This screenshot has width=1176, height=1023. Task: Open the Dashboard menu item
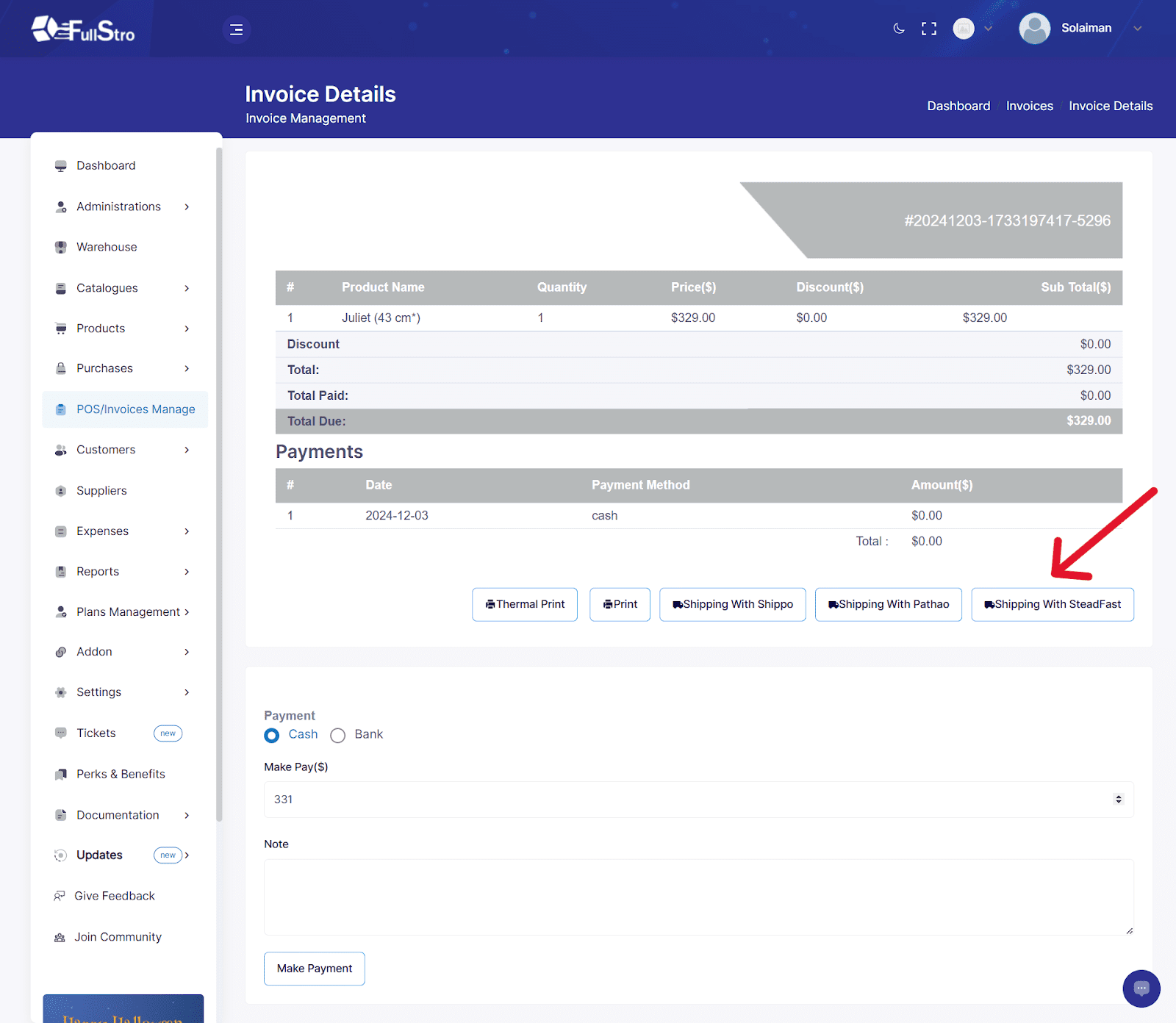click(125, 166)
